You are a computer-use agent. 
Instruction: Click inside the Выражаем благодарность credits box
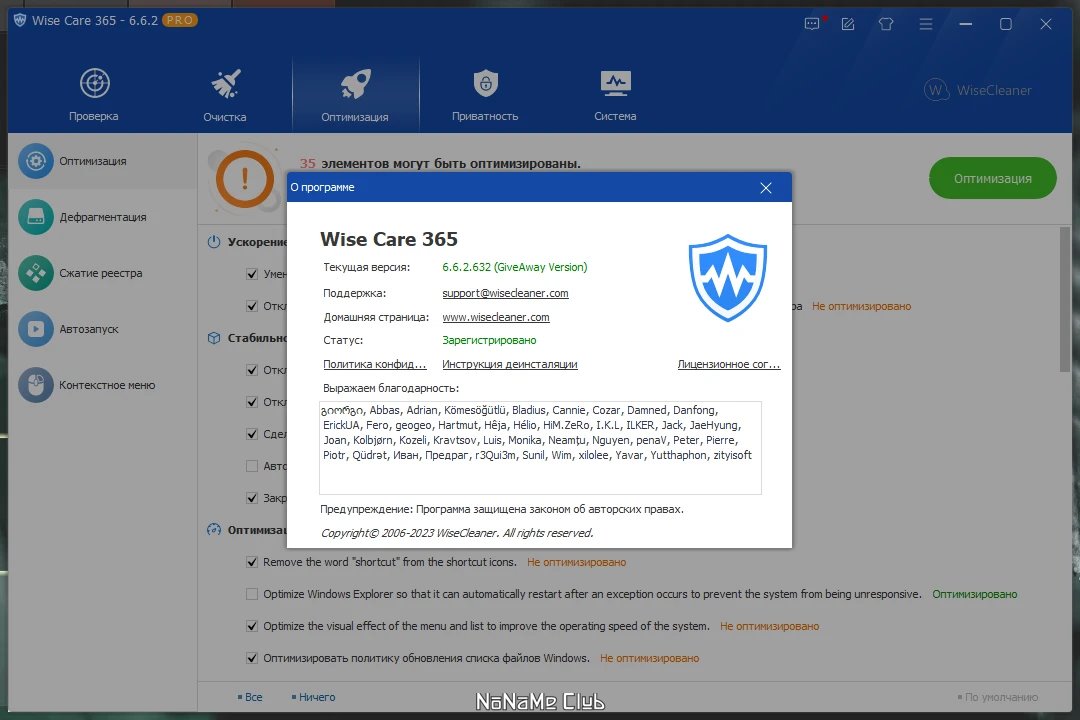pyautogui.click(x=540, y=448)
